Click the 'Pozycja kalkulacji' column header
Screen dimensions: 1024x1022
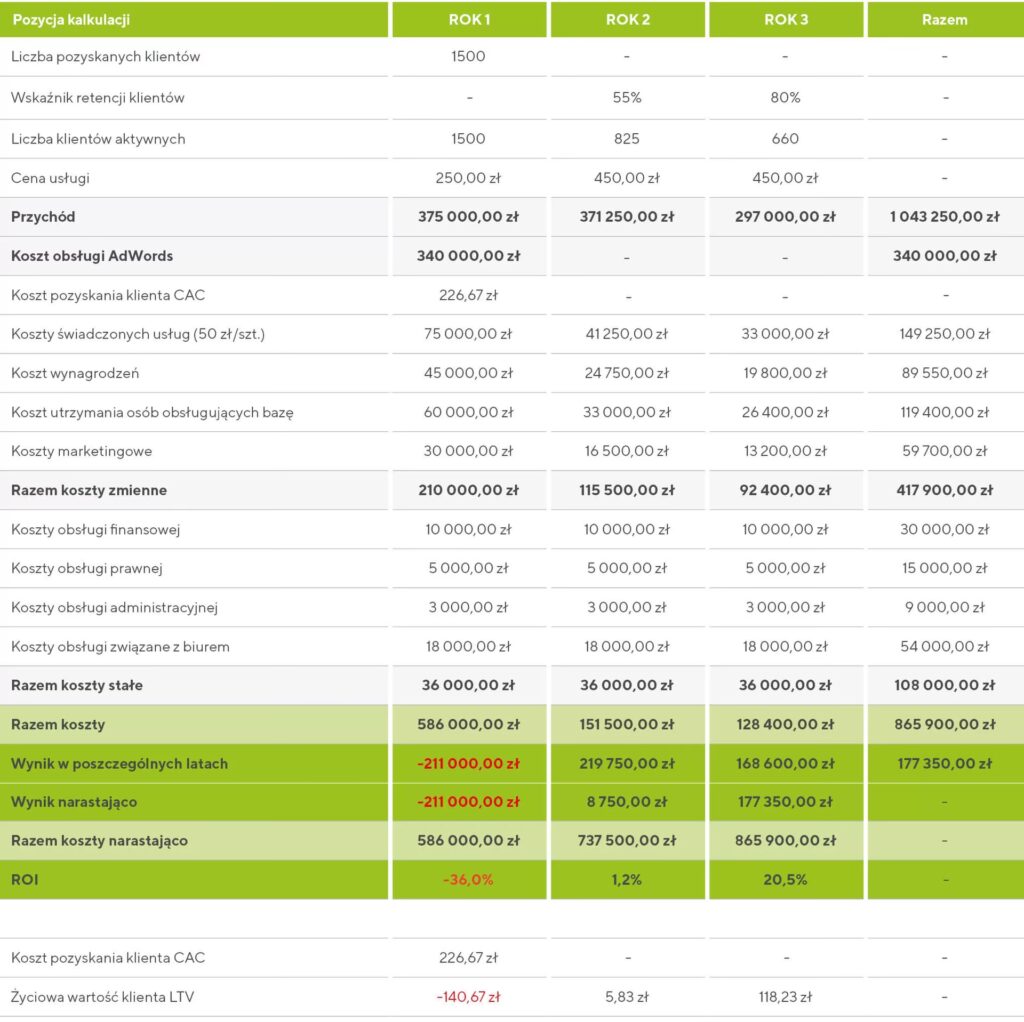71,19
